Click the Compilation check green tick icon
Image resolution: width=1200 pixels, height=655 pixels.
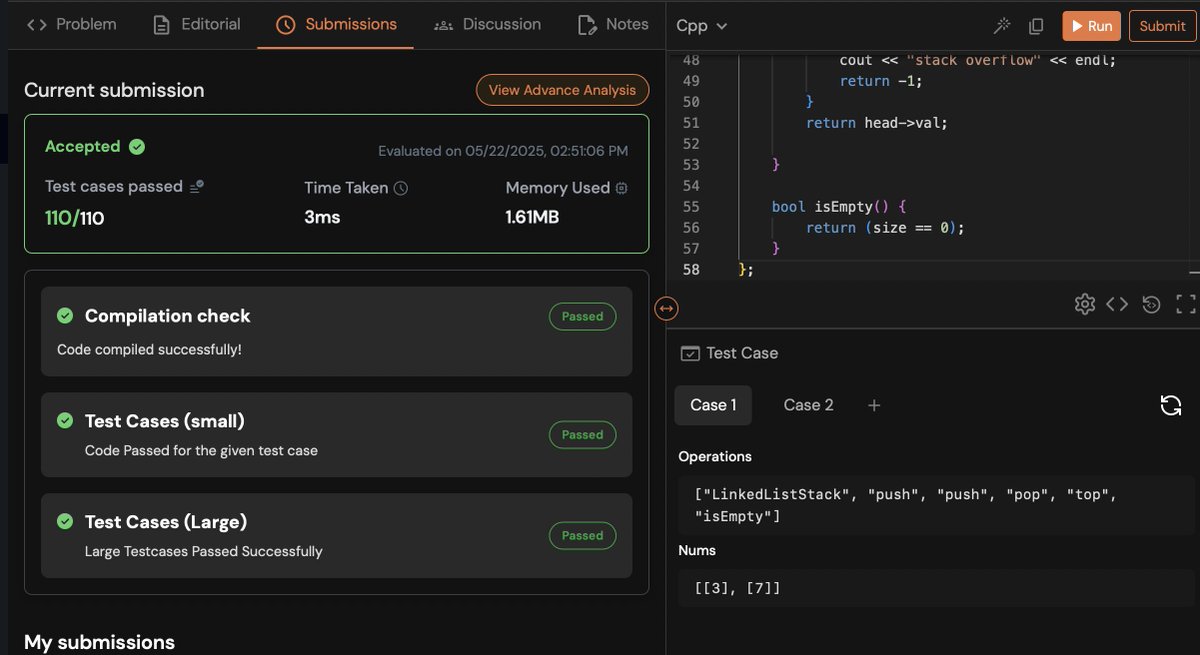65,316
